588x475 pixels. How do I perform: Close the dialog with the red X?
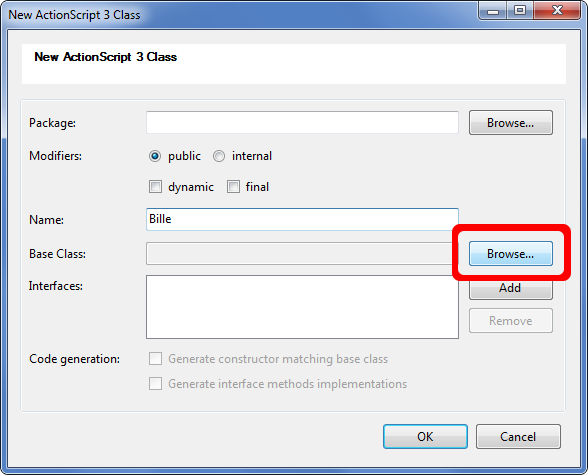click(x=557, y=10)
